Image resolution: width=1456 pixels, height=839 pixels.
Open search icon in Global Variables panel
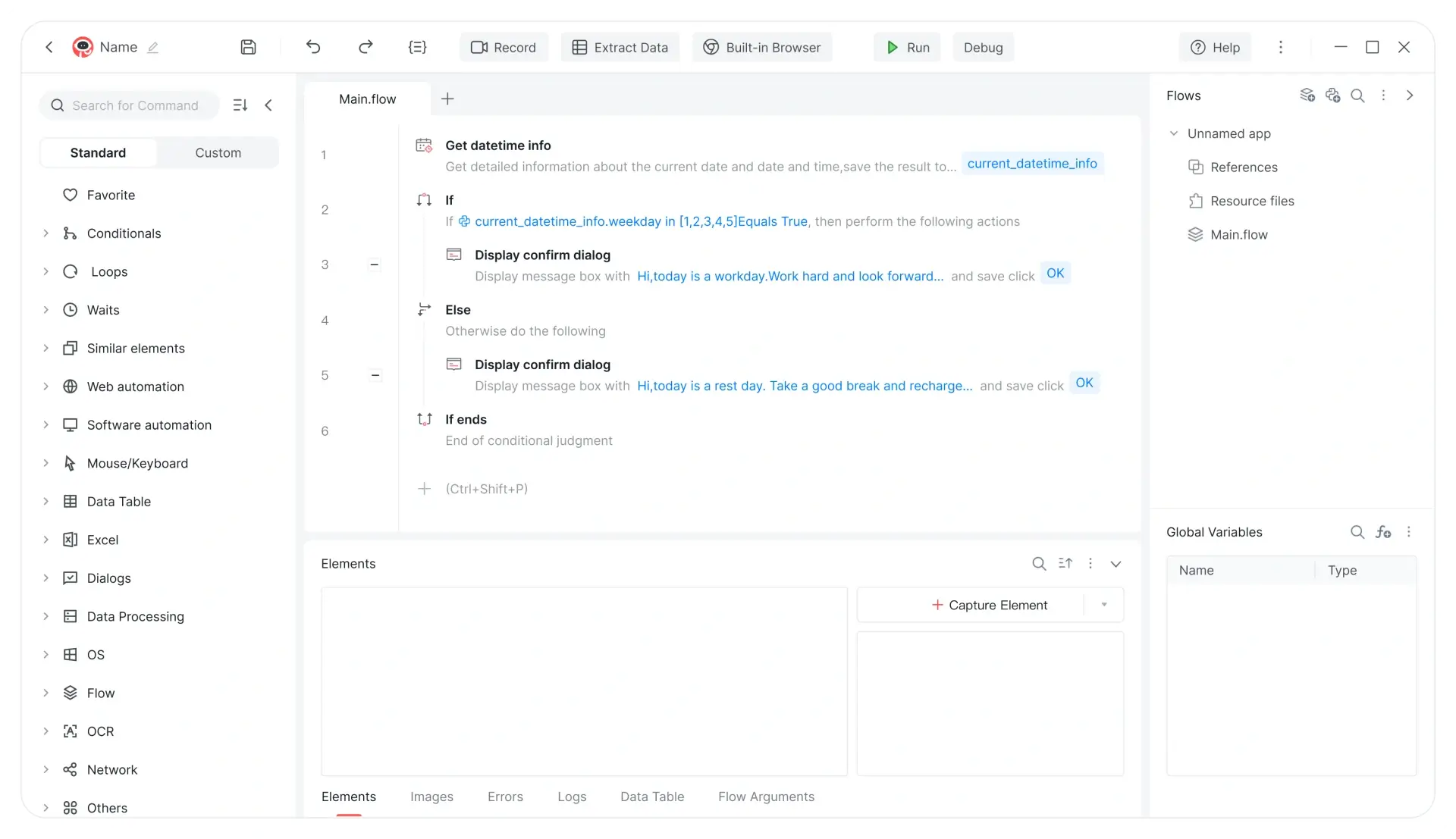click(x=1357, y=532)
